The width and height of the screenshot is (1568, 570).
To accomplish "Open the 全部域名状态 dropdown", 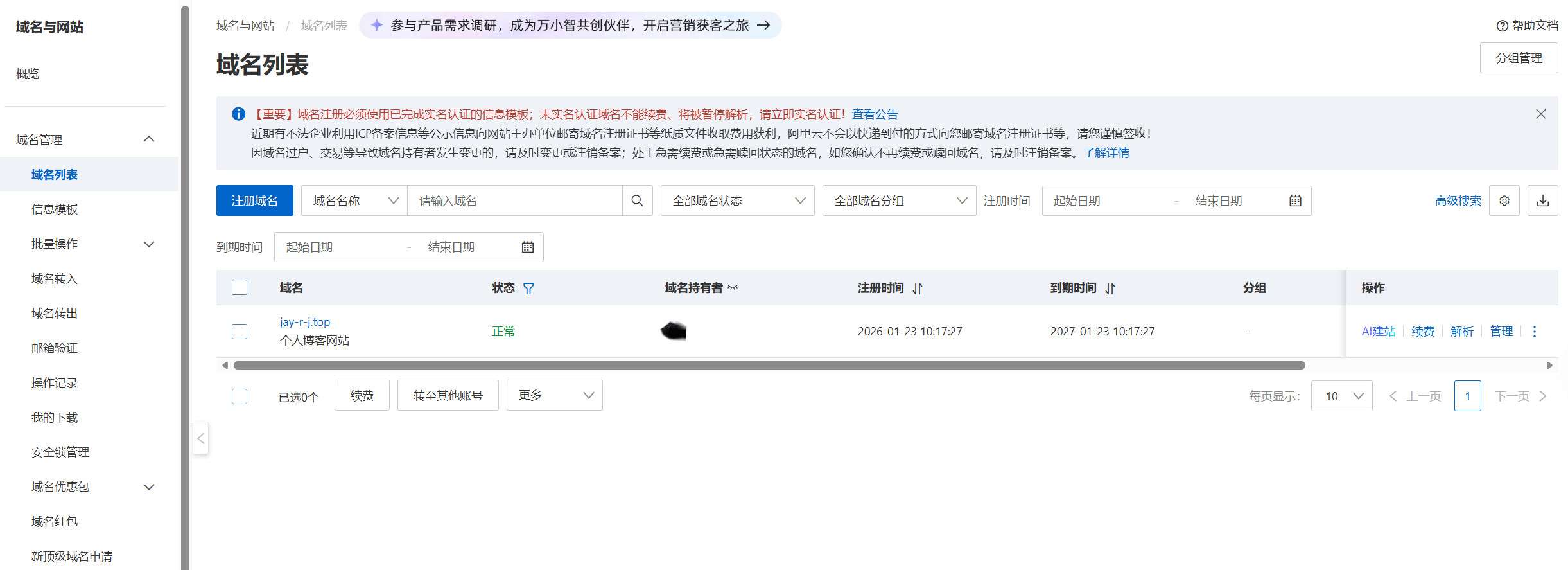I will pos(737,200).
